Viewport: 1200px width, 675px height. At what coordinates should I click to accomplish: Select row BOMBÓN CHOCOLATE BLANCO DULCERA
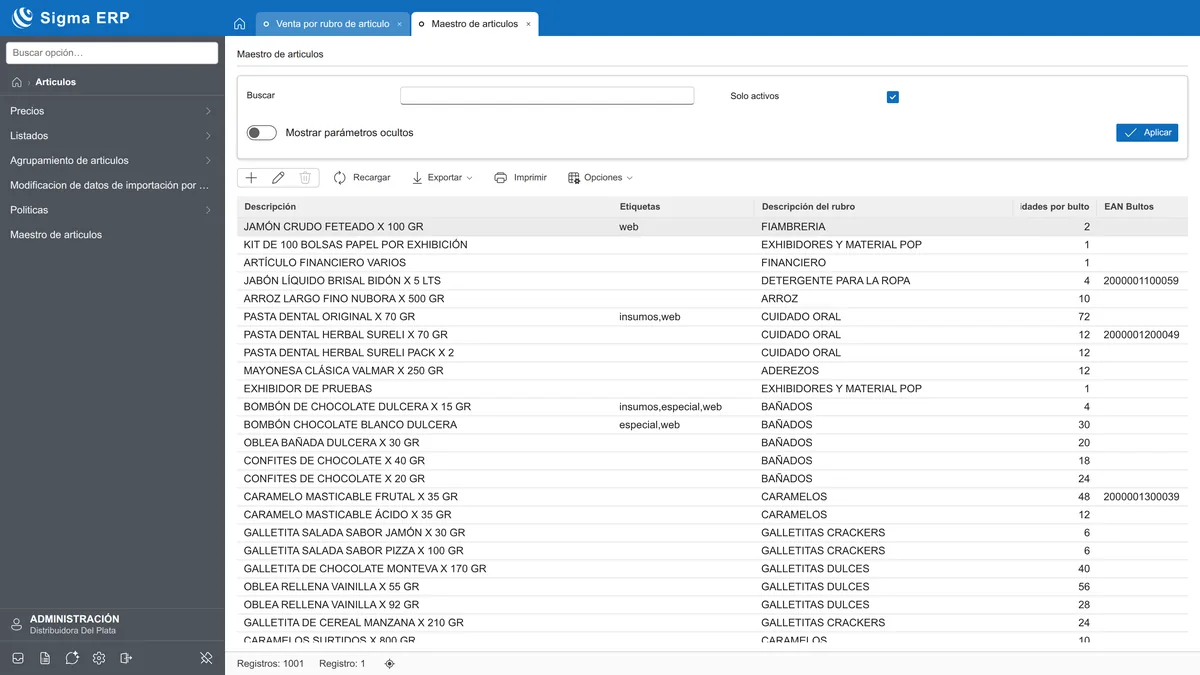[x=712, y=425]
